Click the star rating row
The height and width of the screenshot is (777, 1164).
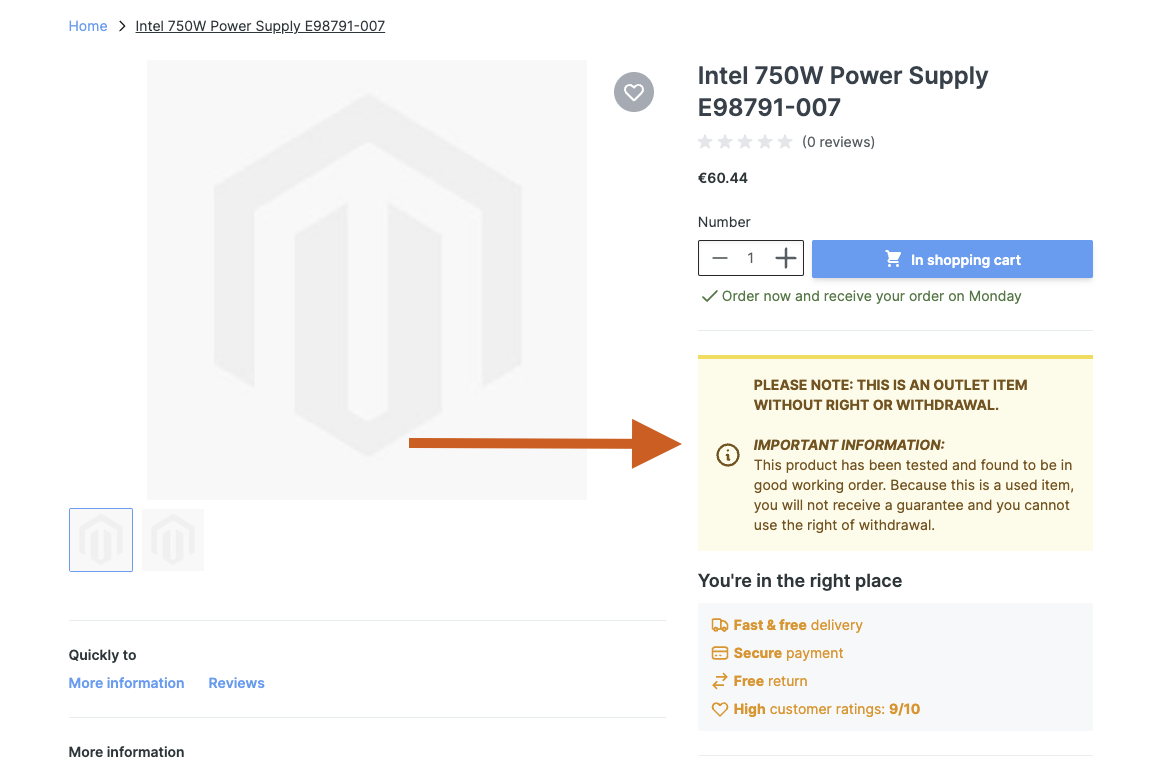pyautogui.click(x=745, y=142)
